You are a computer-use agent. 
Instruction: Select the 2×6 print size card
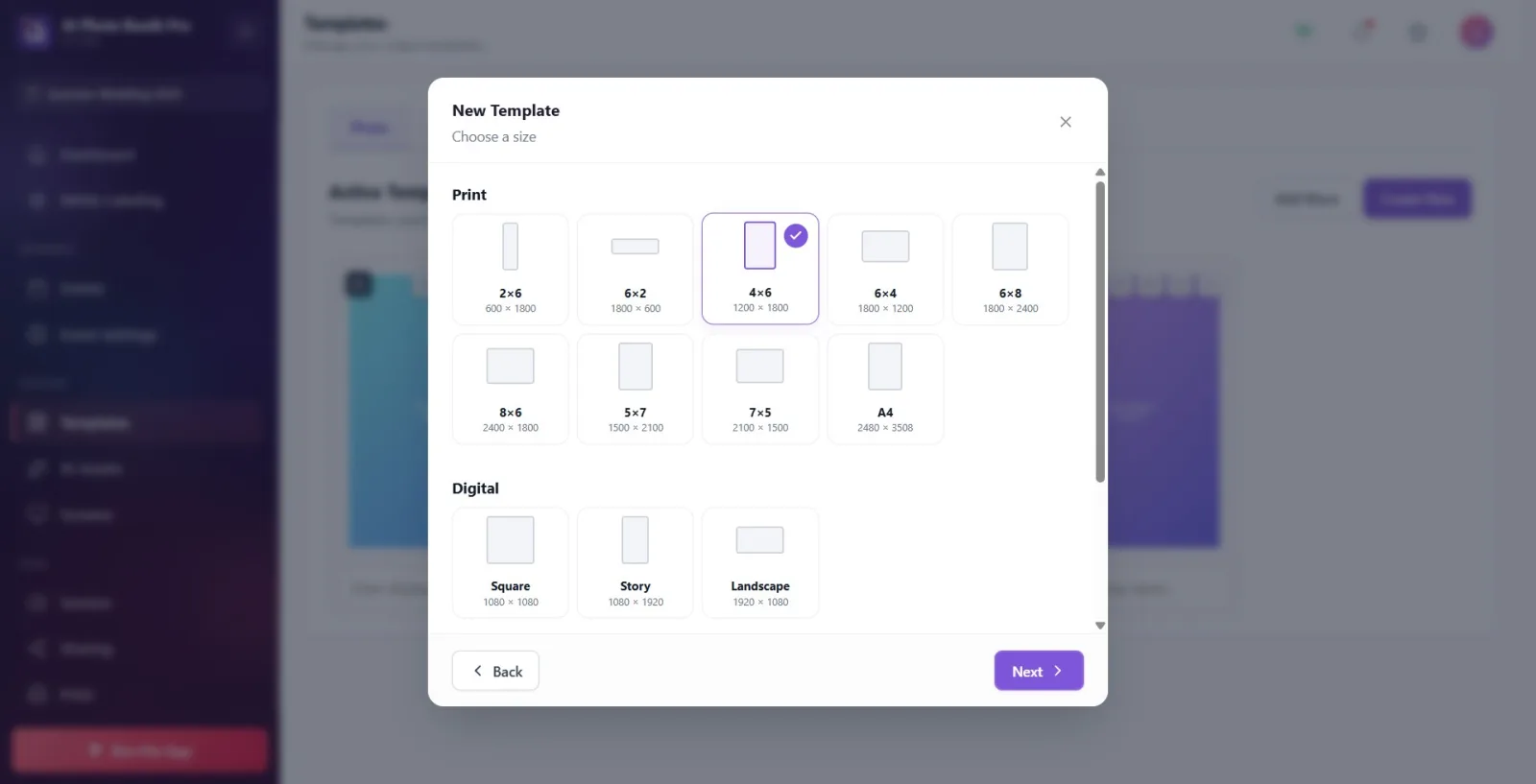pos(511,270)
